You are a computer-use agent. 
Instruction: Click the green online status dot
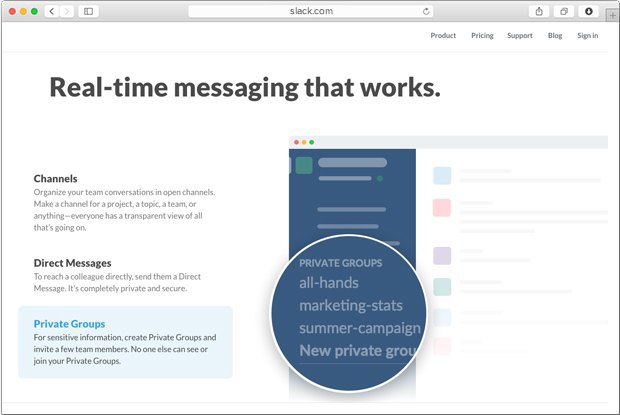point(380,179)
